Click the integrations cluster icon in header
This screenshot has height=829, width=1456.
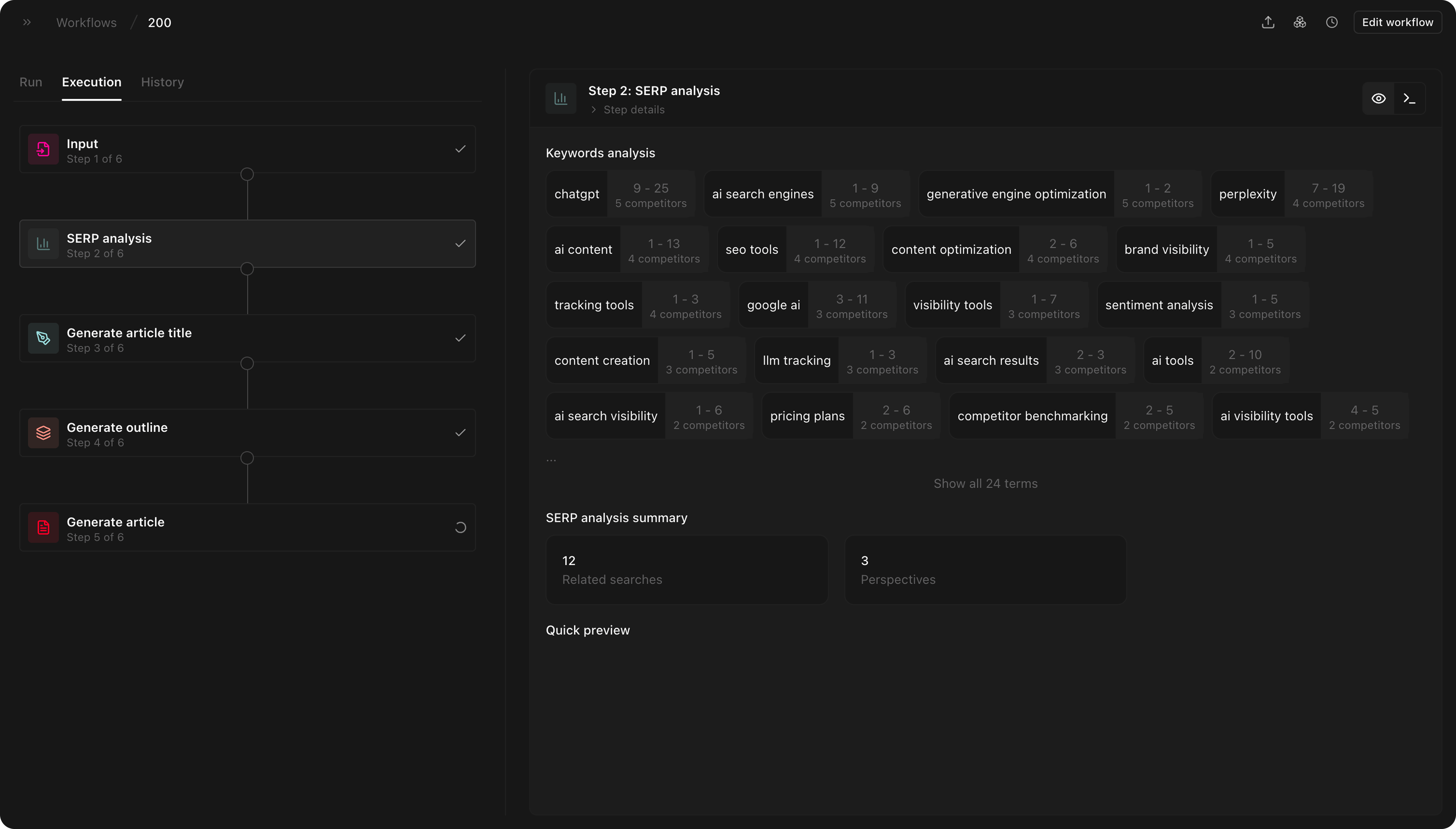(1299, 22)
